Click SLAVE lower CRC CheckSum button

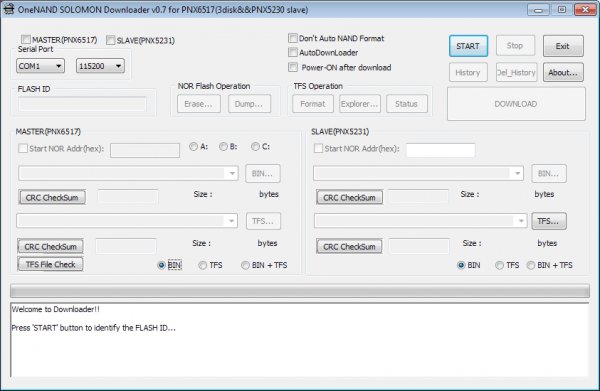pos(349,246)
